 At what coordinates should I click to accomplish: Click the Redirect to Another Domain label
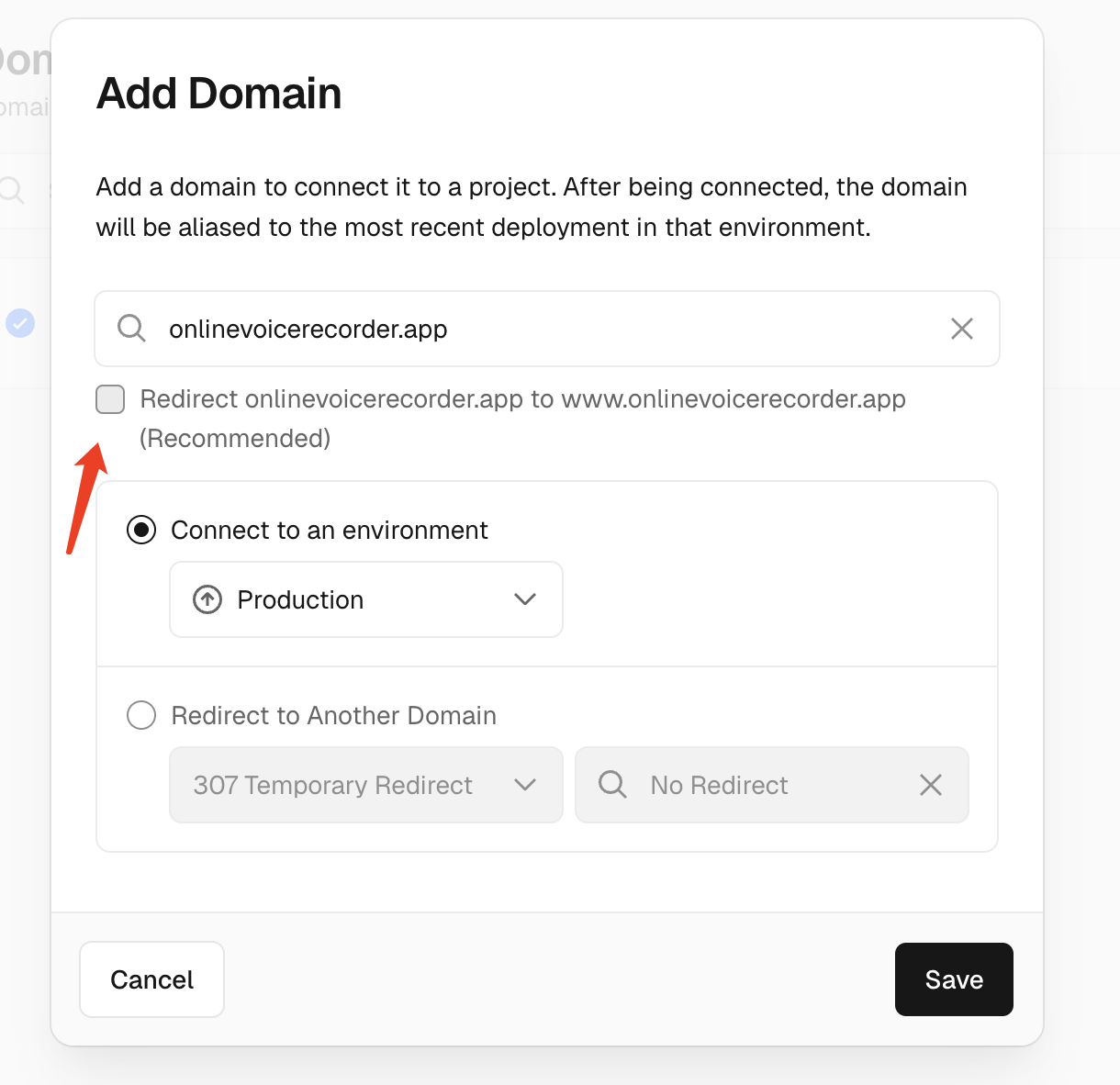pyautogui.click(x=333, y=716)
